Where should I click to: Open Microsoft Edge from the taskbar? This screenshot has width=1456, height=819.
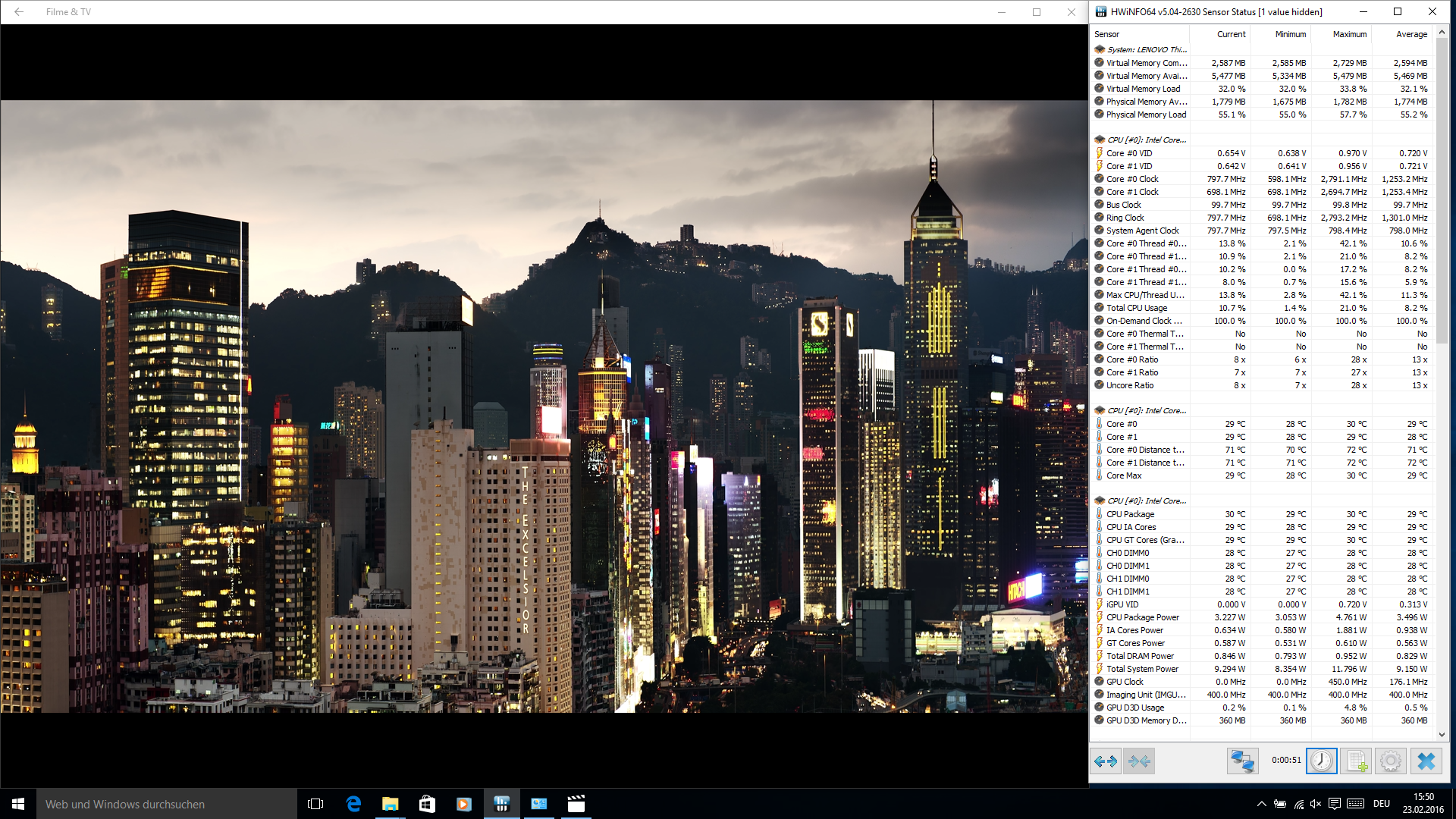(x=353, y=804)
